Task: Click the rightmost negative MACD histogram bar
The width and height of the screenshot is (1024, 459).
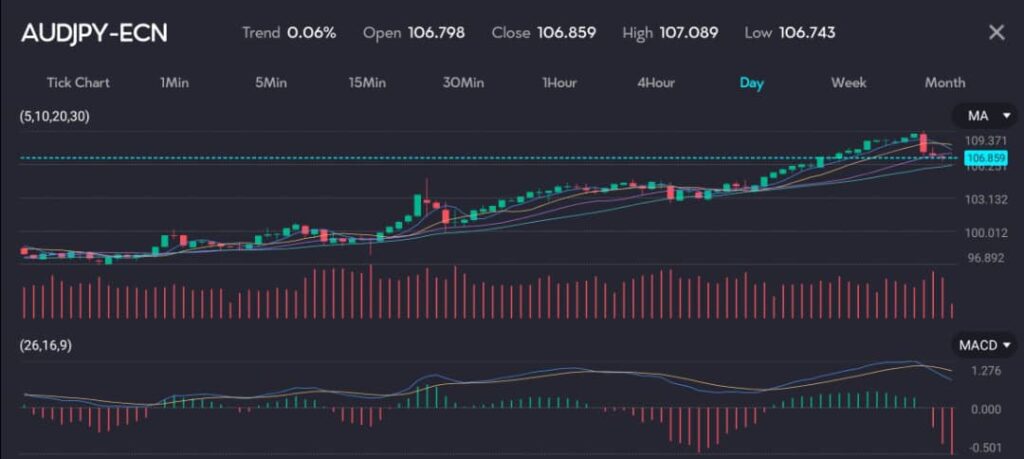Action: click(x=951, y=430)
